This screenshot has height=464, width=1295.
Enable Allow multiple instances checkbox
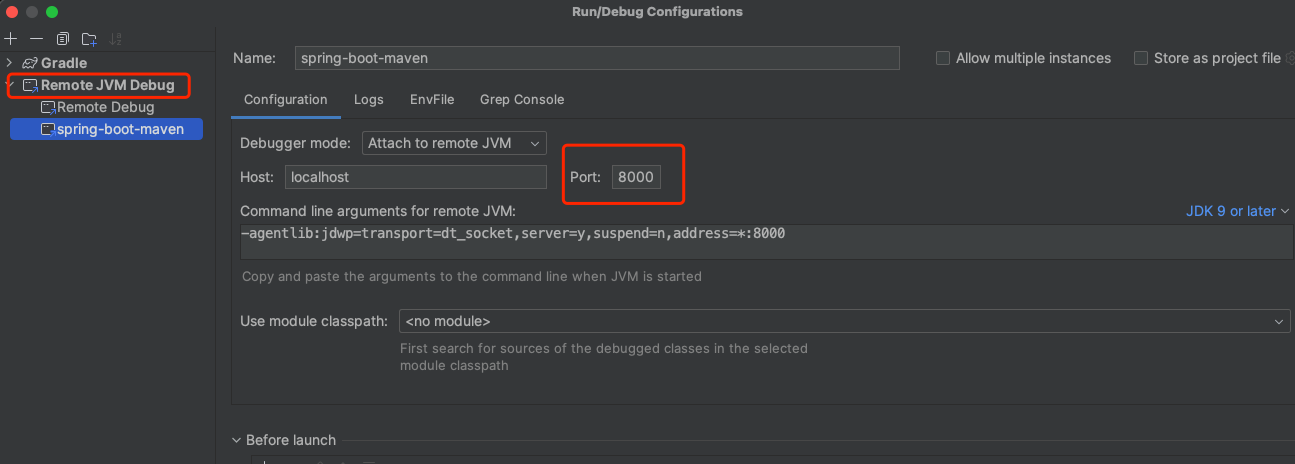(x=943, y=58)
